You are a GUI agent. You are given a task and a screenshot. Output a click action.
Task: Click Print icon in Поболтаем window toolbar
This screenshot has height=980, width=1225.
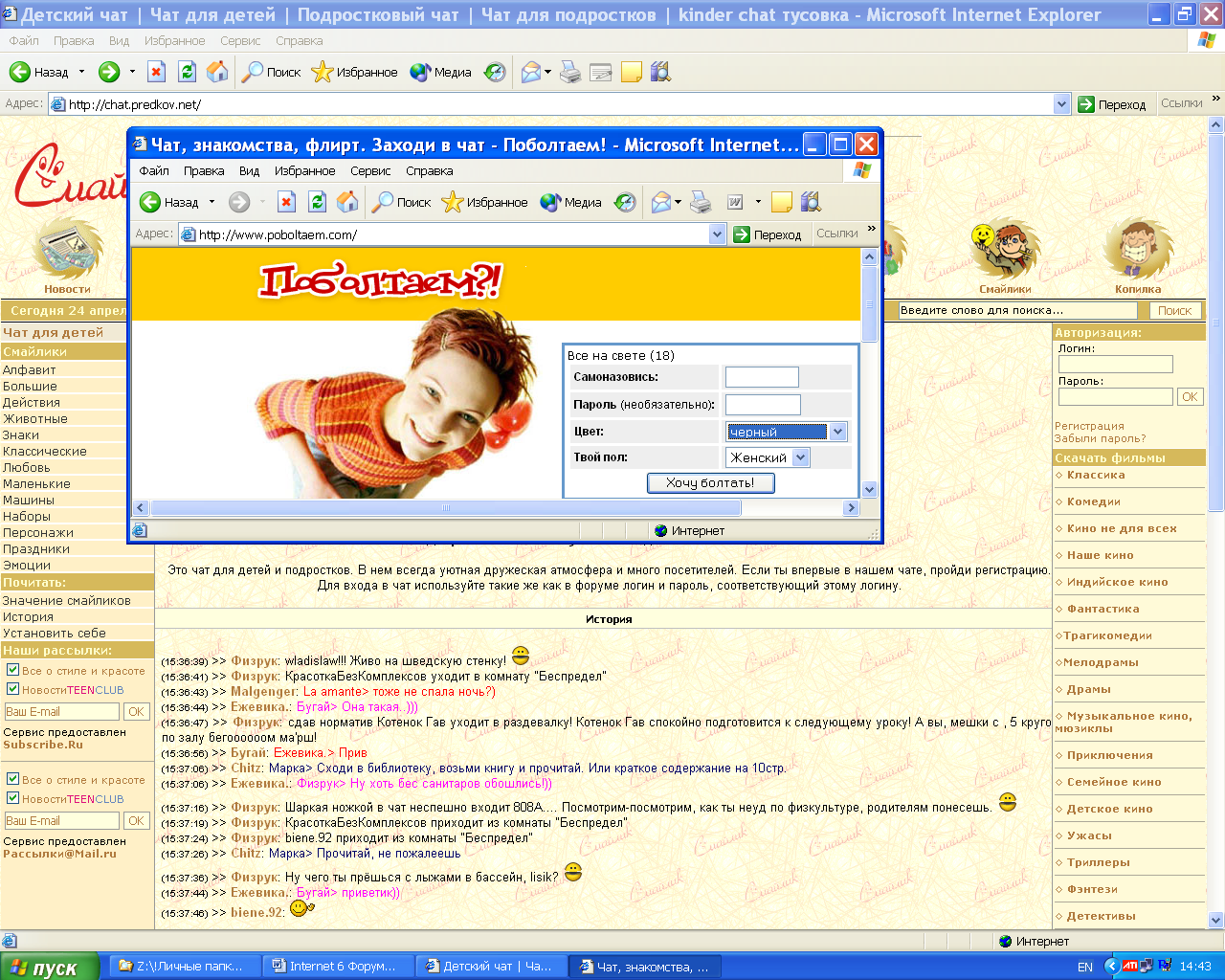(x=701, y=202)
